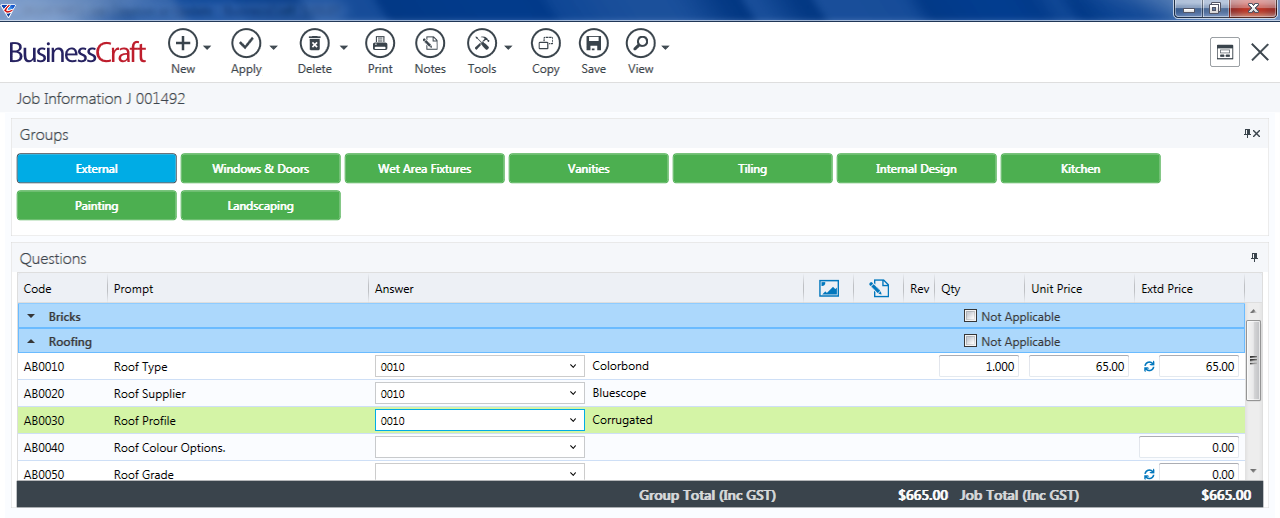Click the Apply checkmark icon
This screenshot has width=1280, height=518.
point(246,44)
